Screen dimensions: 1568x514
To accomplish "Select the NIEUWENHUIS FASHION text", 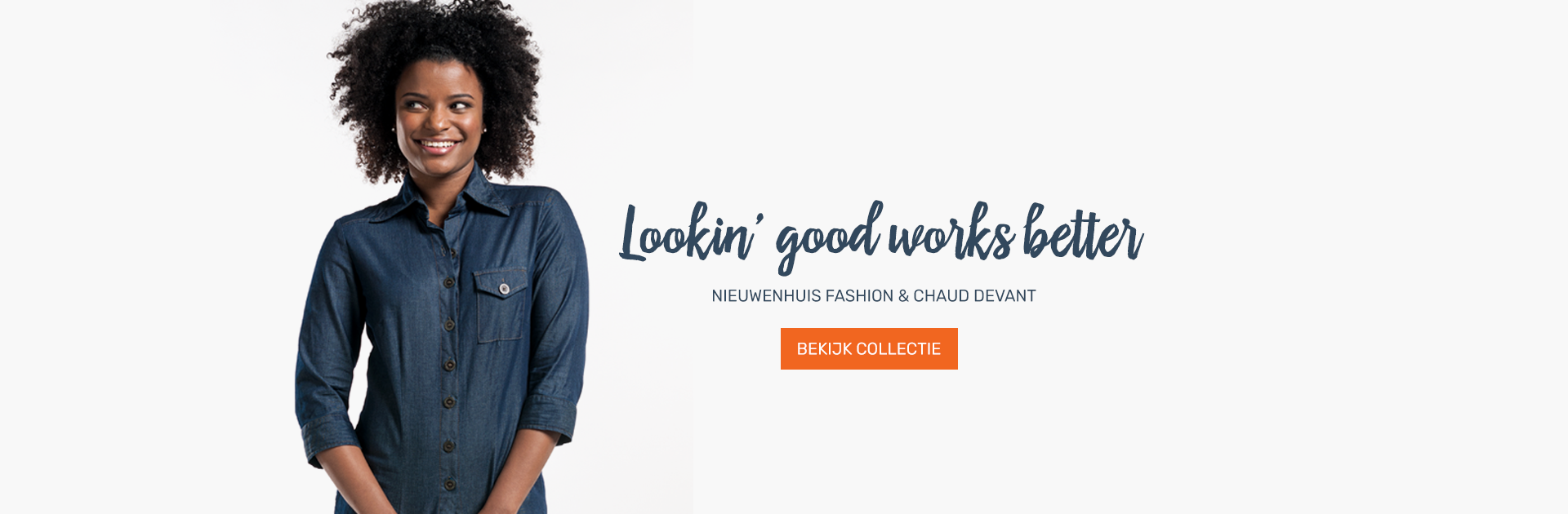I will pyautogui.click(x=803, y=296).
